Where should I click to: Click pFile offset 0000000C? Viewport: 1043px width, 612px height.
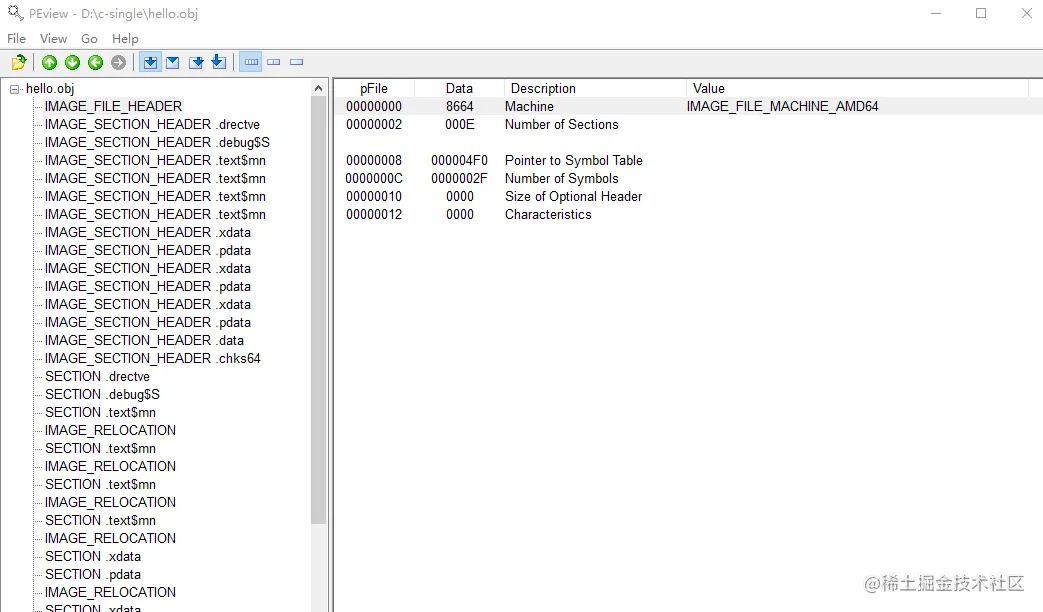coord(374,178)
